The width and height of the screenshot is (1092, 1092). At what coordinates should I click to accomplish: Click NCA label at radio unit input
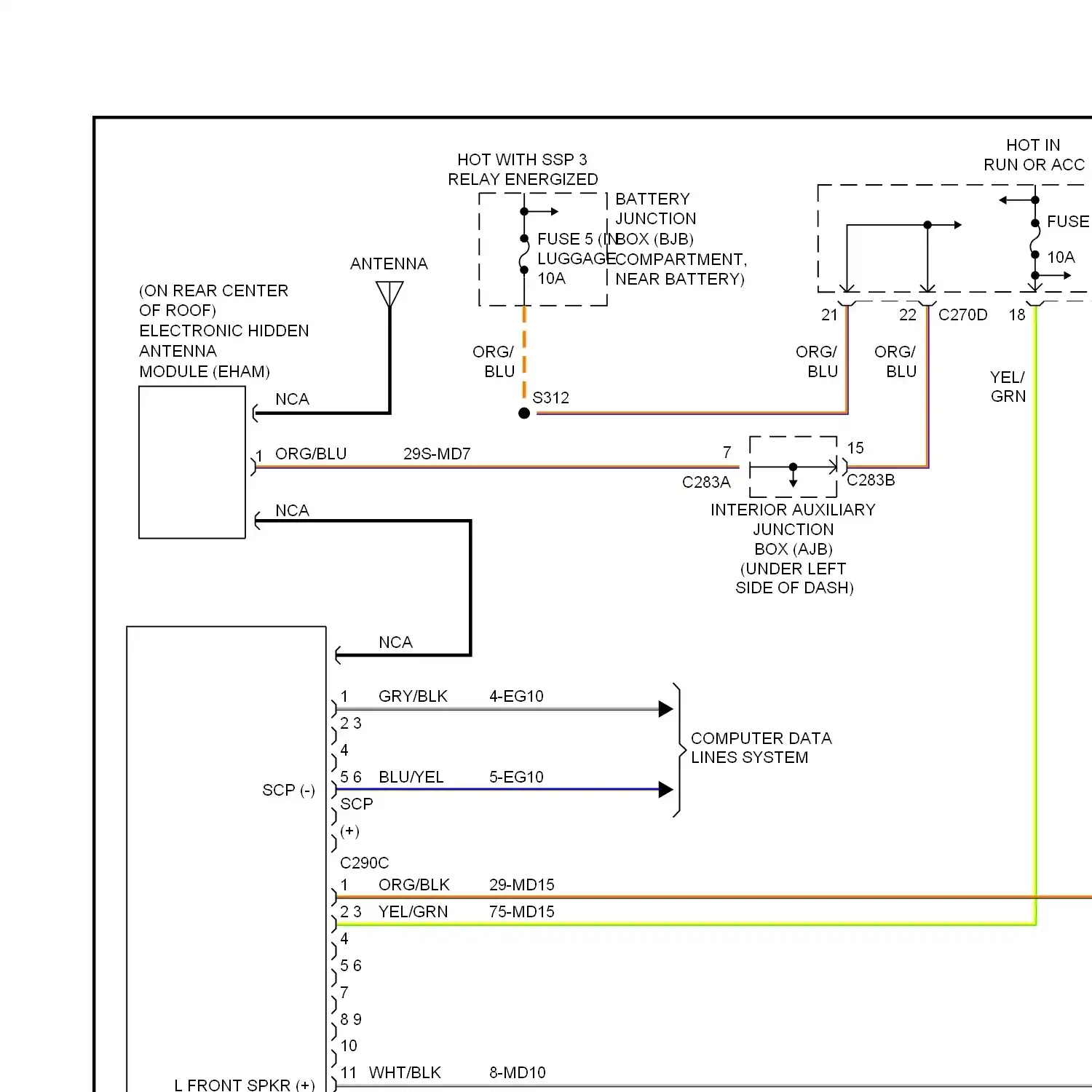point(395,642)
